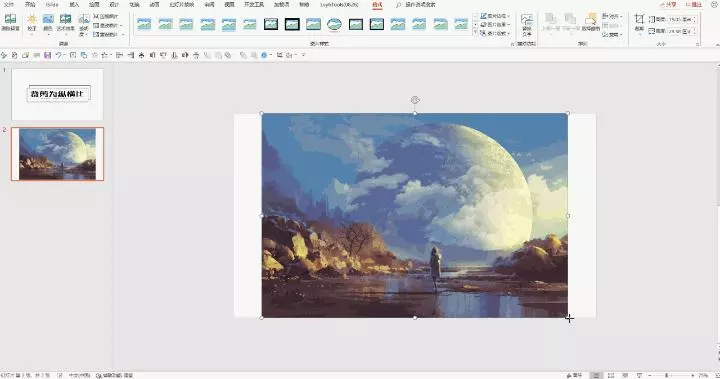Open the Size group dialog launcher
The height and width of the screenshot is (379, 720).
698,44
